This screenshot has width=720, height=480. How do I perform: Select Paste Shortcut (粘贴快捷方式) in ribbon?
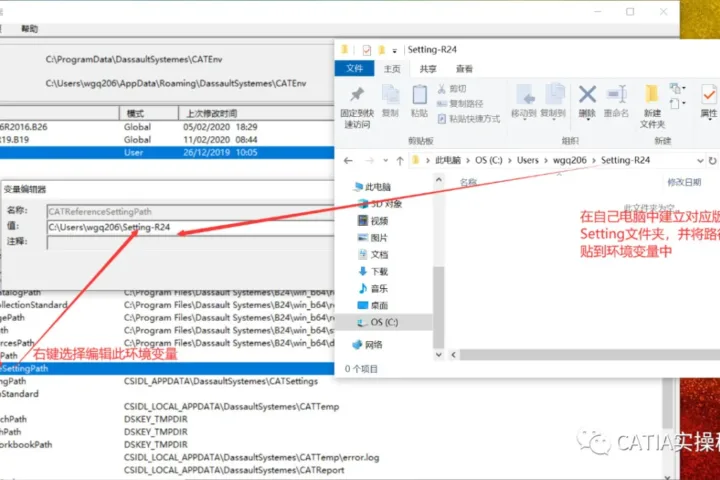(x=468, y=119)
